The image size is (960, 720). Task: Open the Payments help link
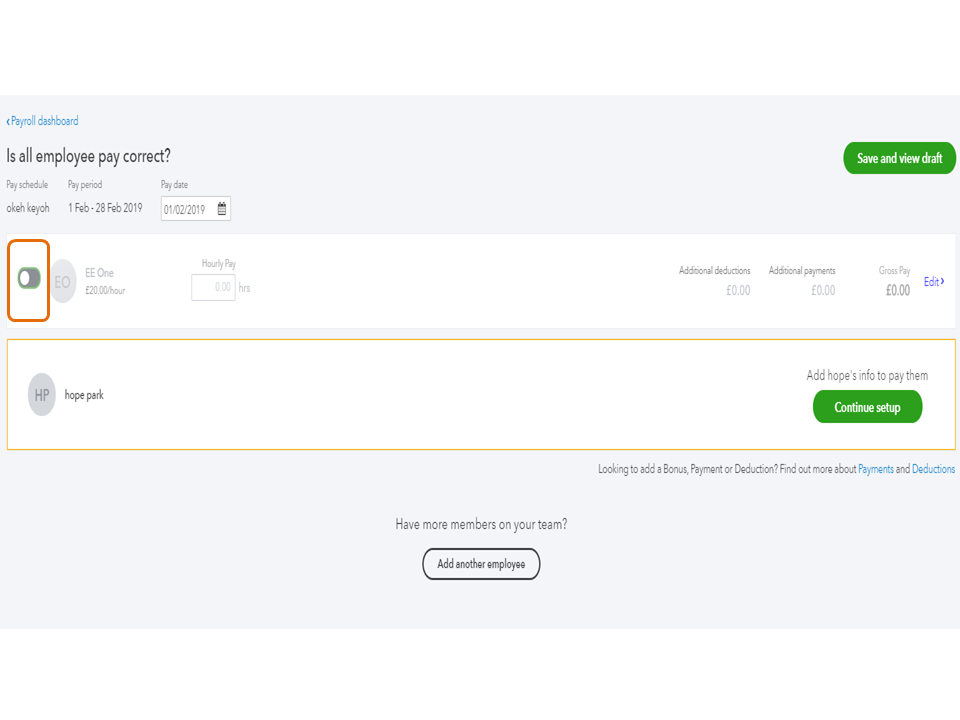[x=876, y=469]
